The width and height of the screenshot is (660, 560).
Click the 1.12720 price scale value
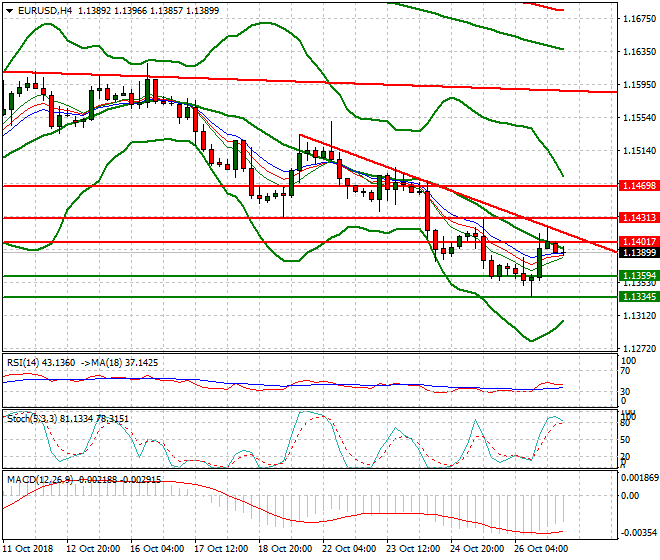(639, 349)
